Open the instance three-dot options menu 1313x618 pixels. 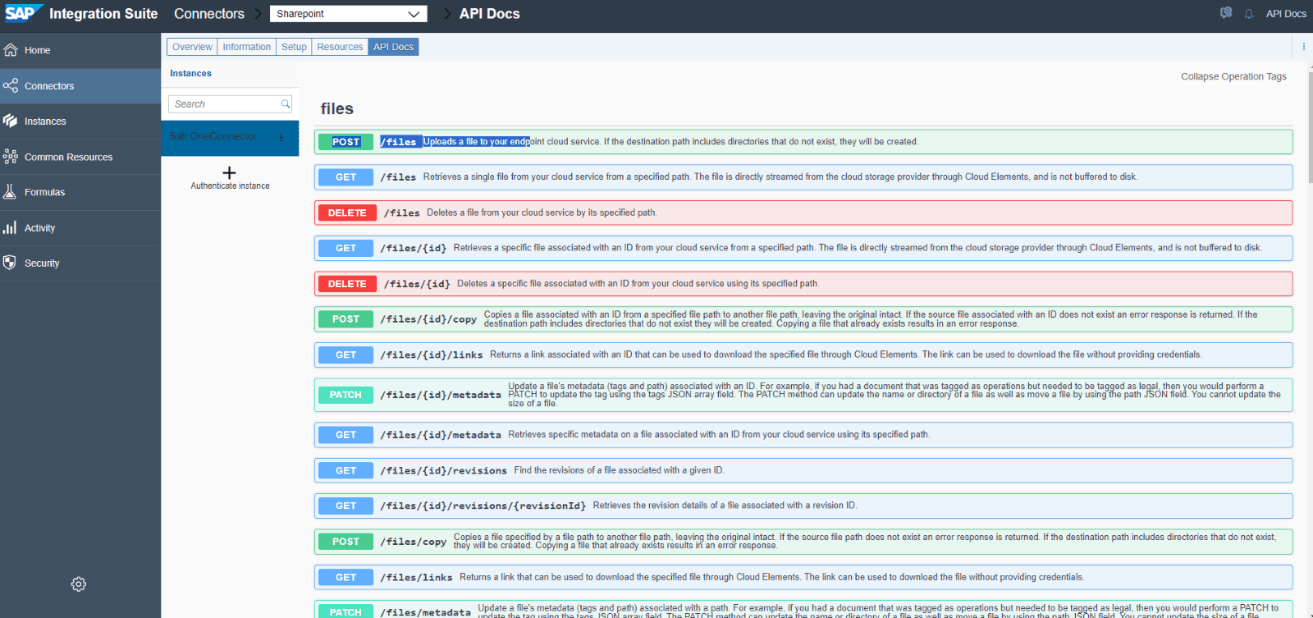point(281,137)
